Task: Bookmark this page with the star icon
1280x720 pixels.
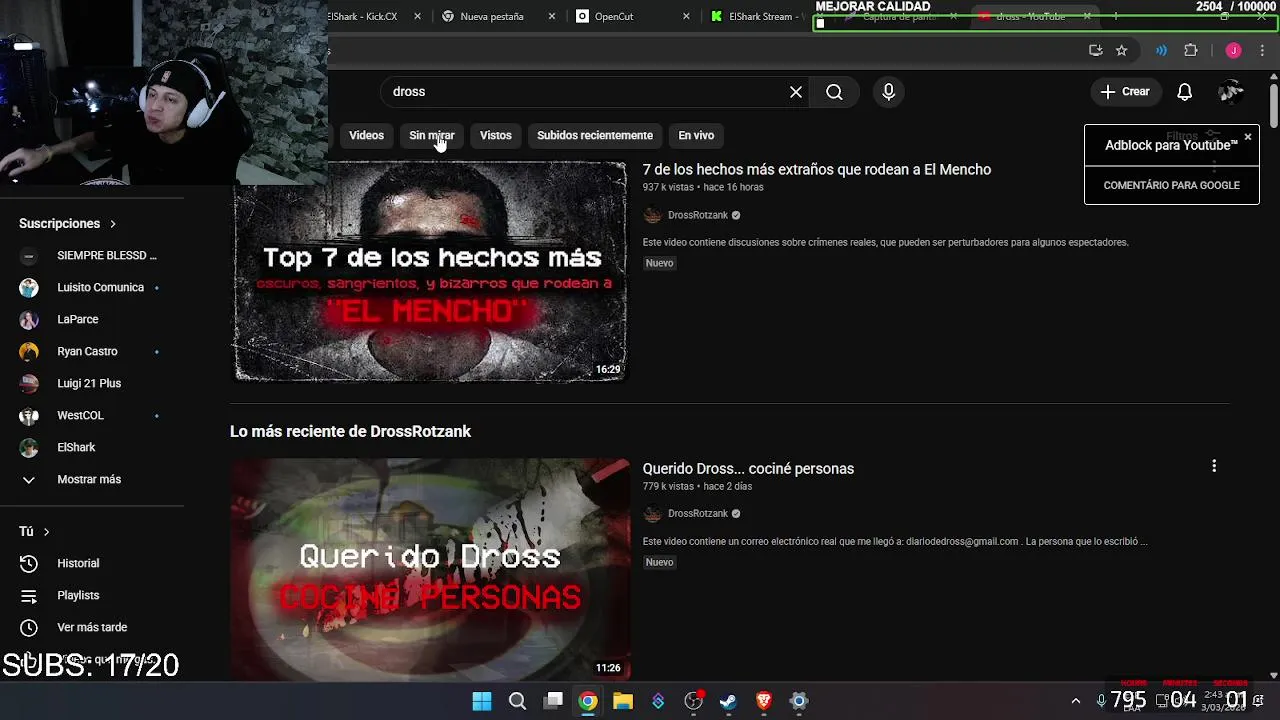Action: 1122,51
